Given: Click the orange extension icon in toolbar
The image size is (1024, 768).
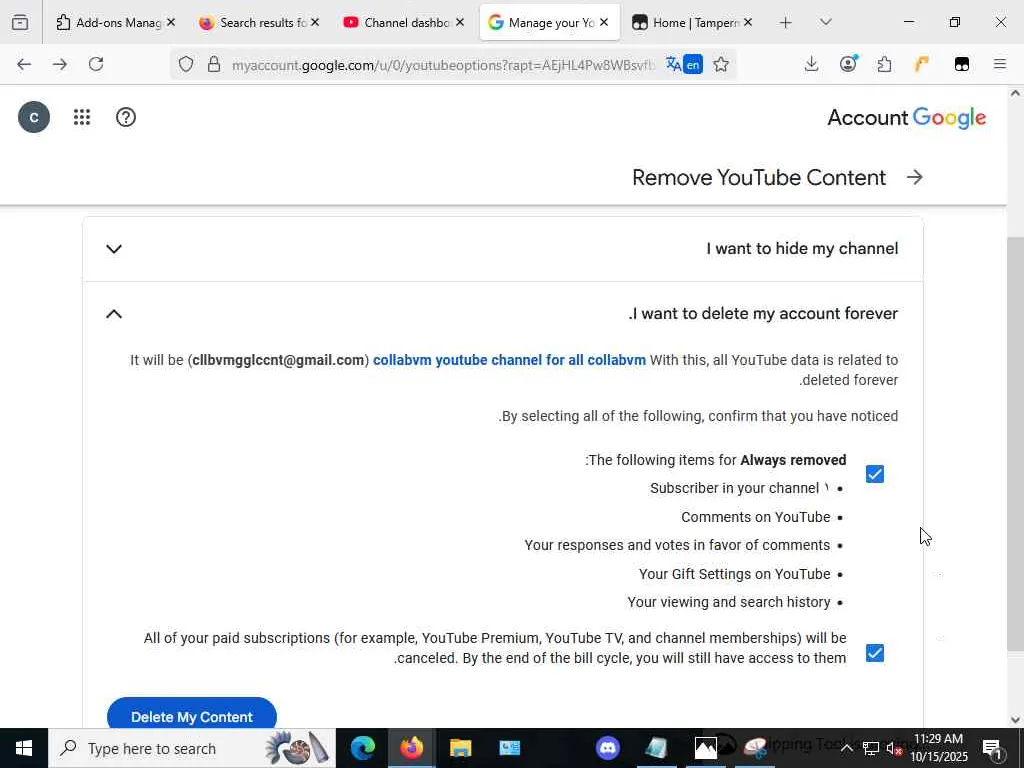Looking at the screenshot, I should (921, 64).
